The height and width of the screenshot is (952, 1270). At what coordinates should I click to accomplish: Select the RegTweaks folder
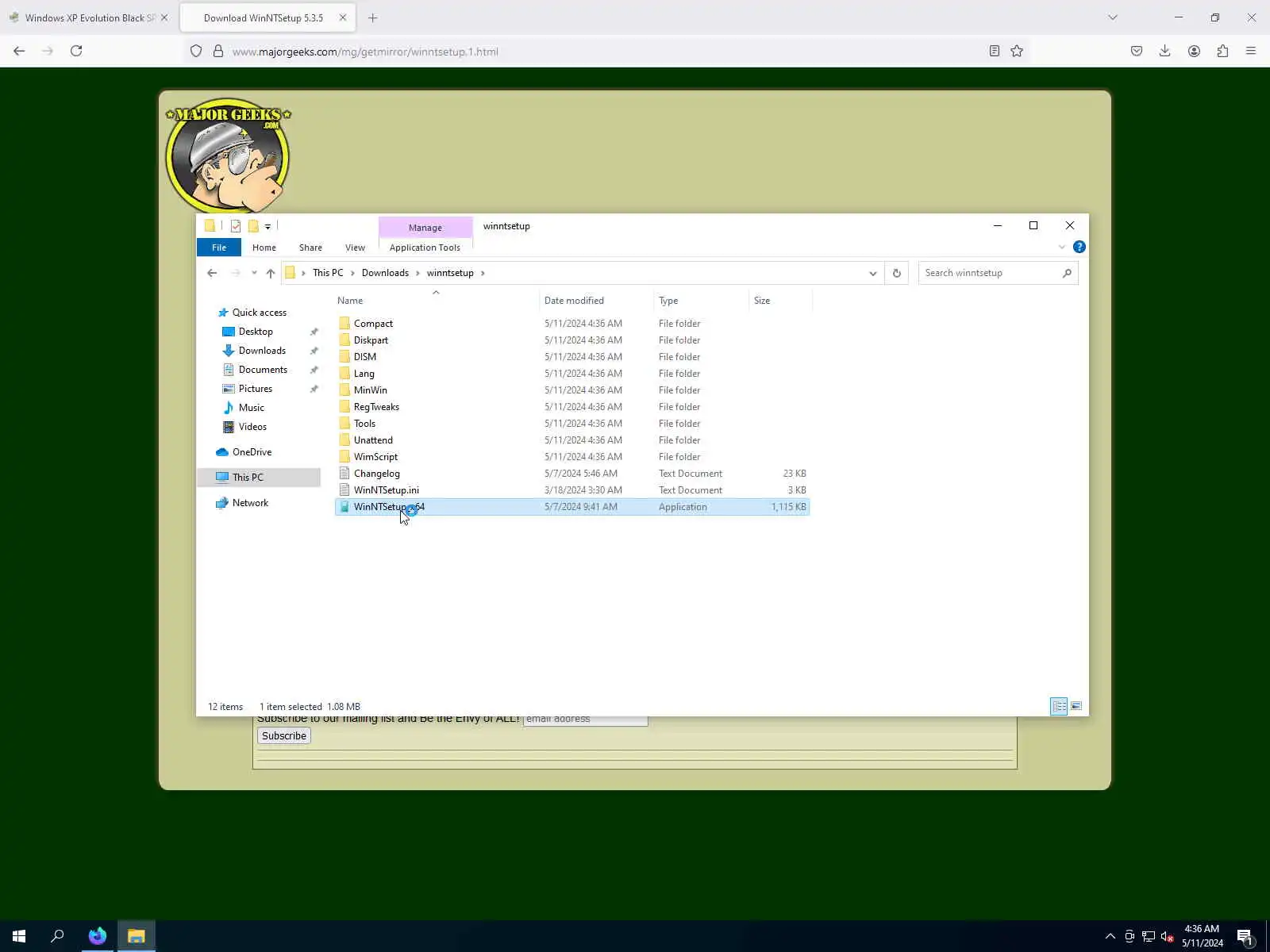(376, 407)
